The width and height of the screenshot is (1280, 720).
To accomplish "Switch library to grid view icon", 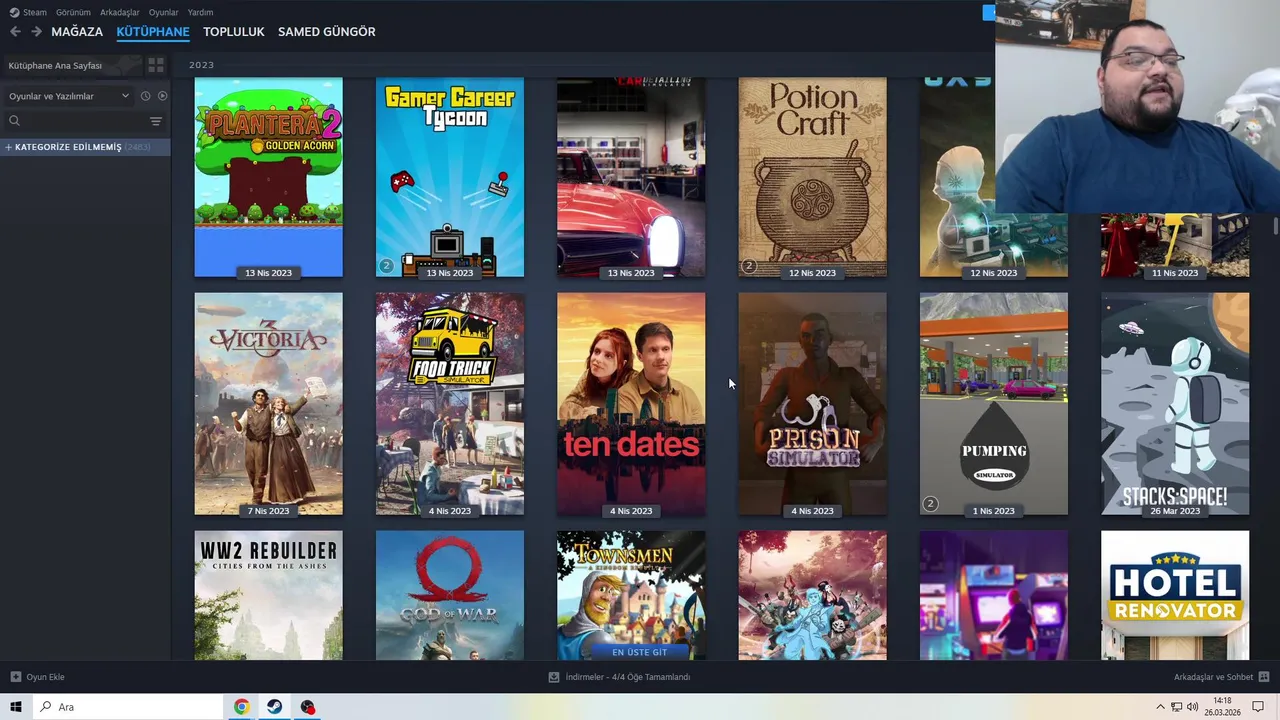I will [156, 65].
